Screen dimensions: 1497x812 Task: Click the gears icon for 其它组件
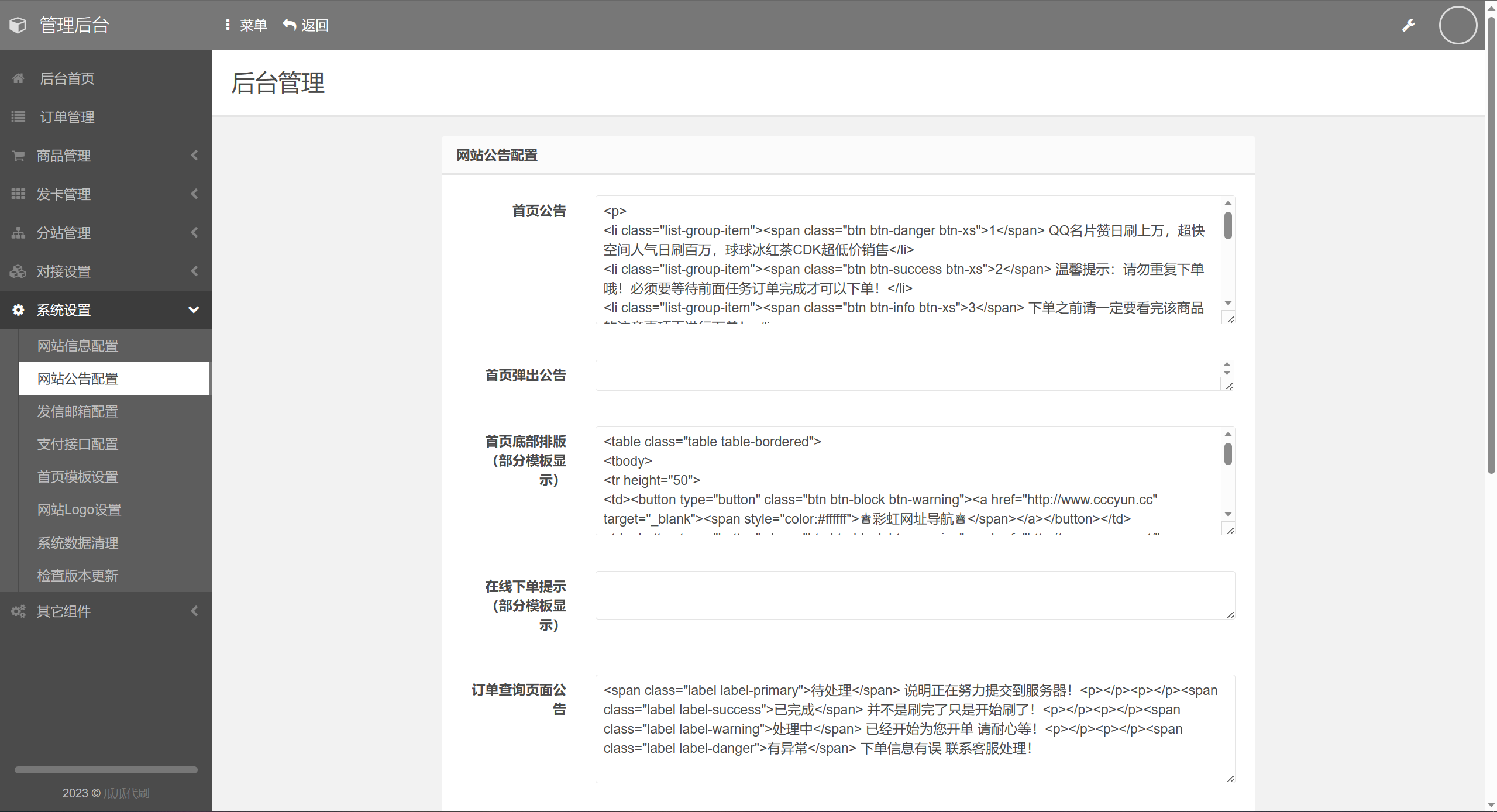[x=18, y=611]
